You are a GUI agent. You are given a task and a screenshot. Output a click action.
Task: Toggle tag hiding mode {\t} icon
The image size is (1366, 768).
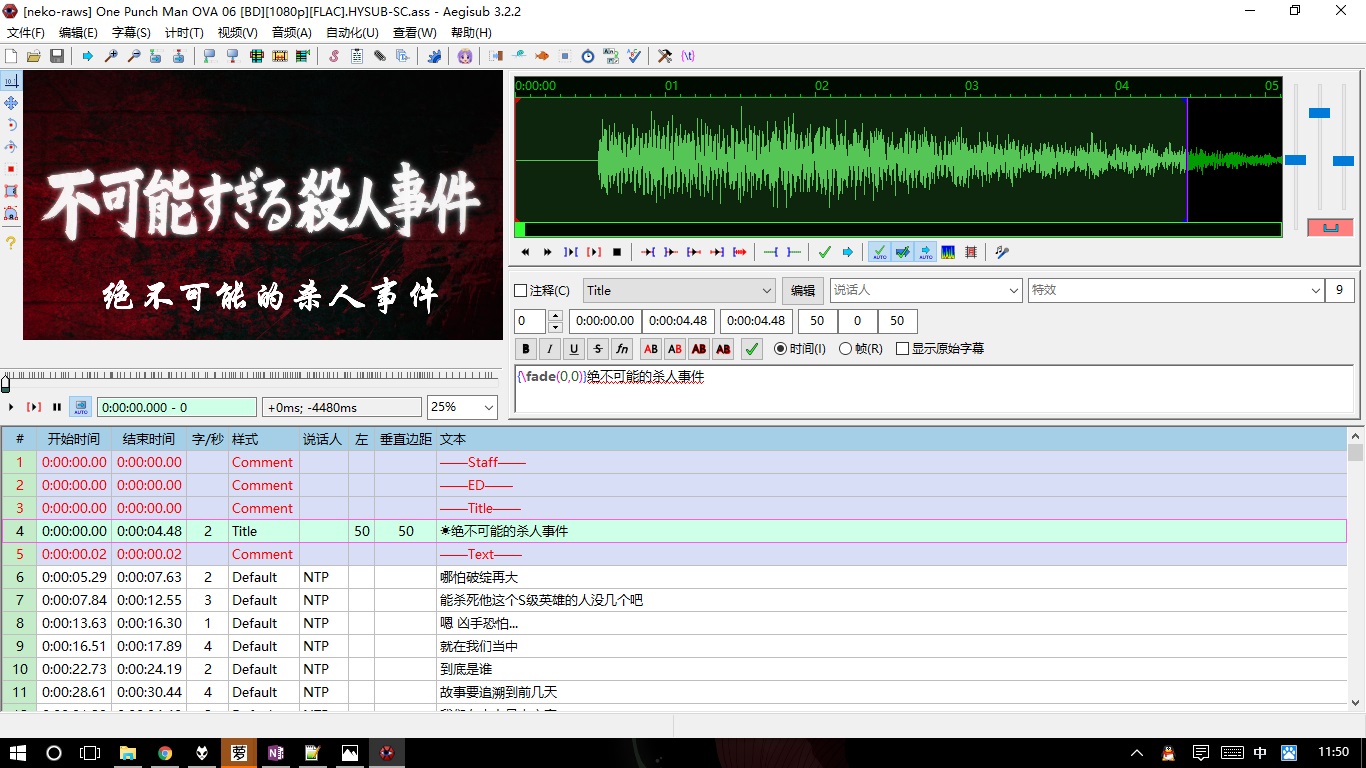(688, 56)
